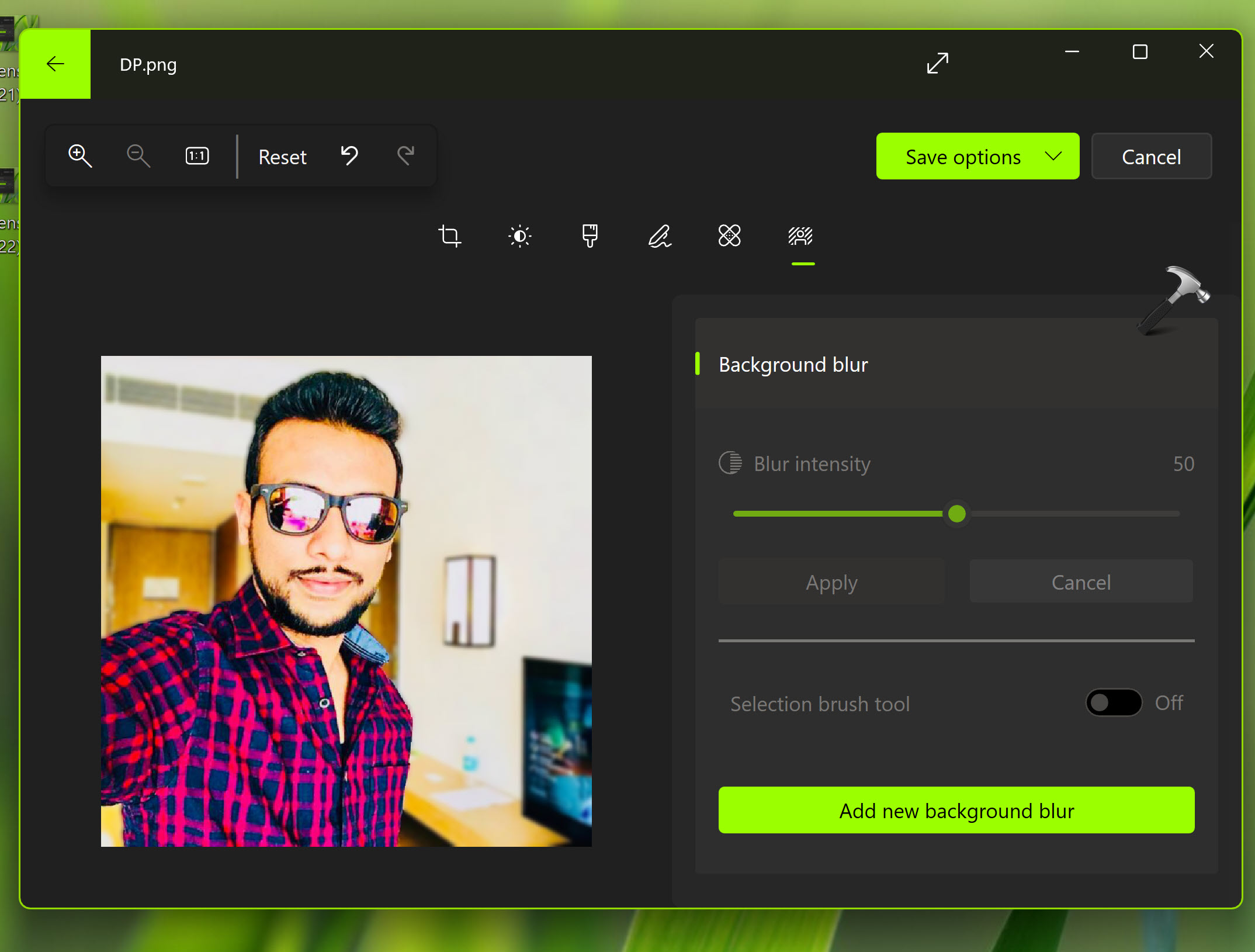Click the zoom out magnifier icon
This screenshot has height=952, width=1255.
pos(138,156)
